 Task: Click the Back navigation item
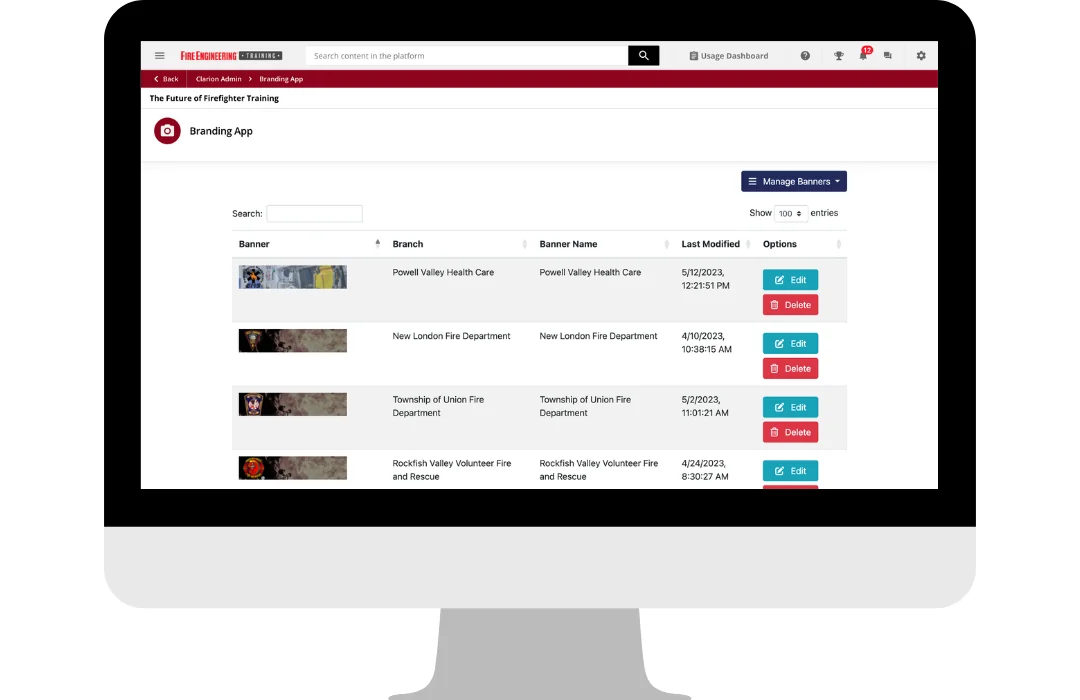click(x=166, y=79)
